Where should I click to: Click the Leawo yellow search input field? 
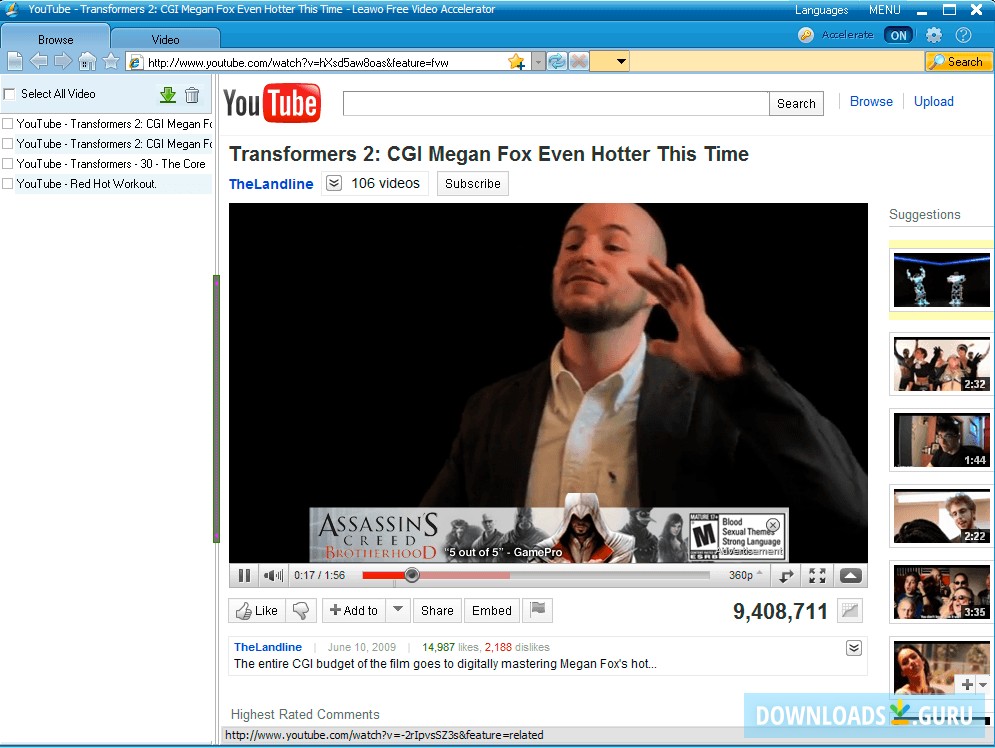coord(777,62)
